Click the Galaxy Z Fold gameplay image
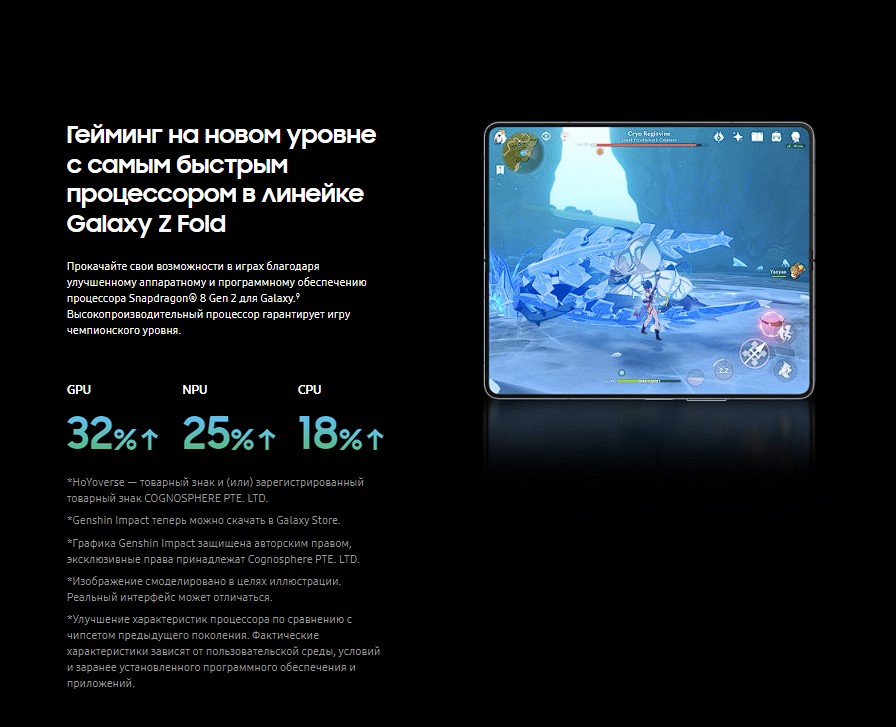This screenshot has width=896, height=727. 649,261
